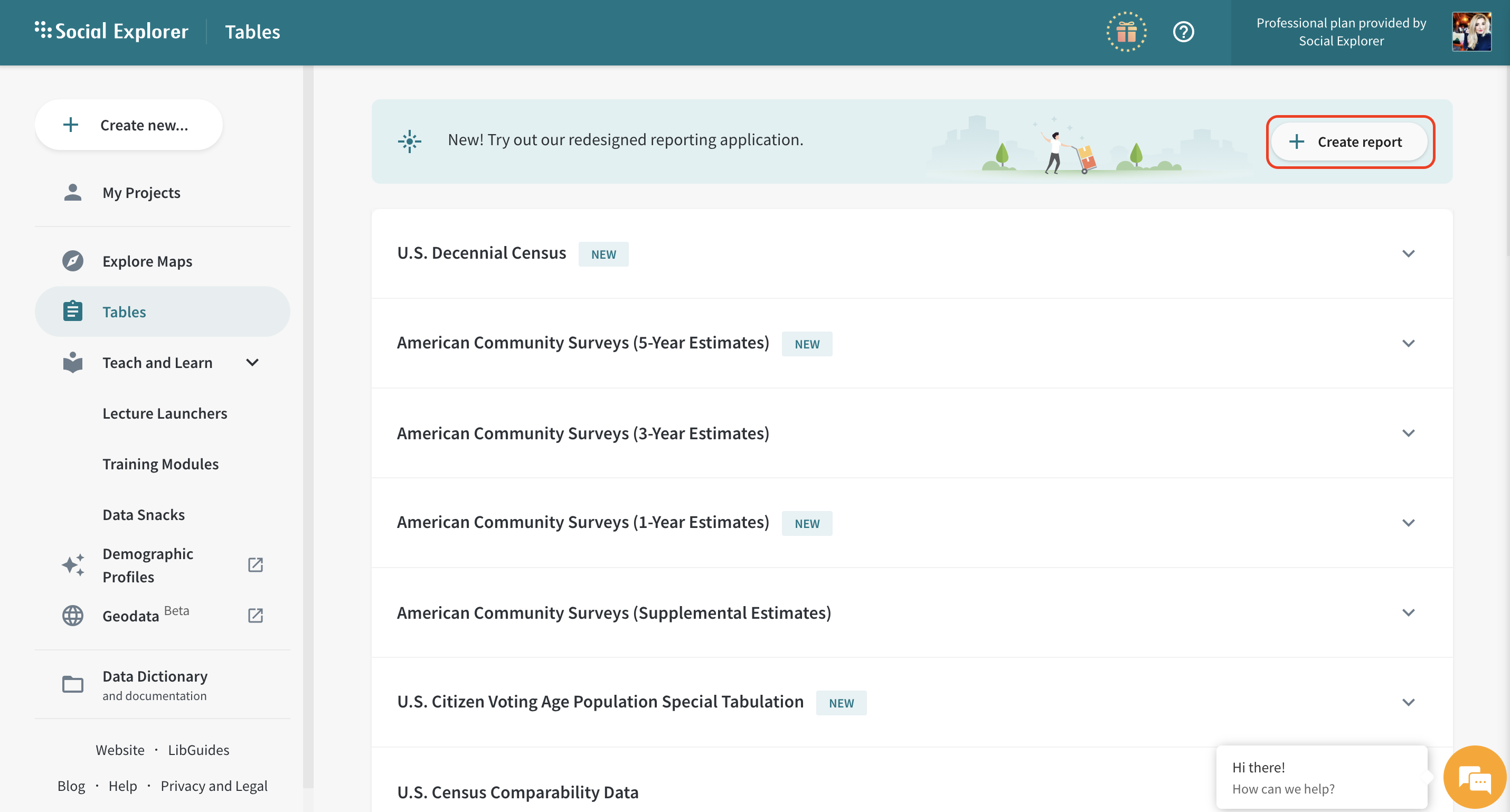Select Lecture Launchers menu item
Viewport: 1510px width, 812px height.
click(165, 413)
